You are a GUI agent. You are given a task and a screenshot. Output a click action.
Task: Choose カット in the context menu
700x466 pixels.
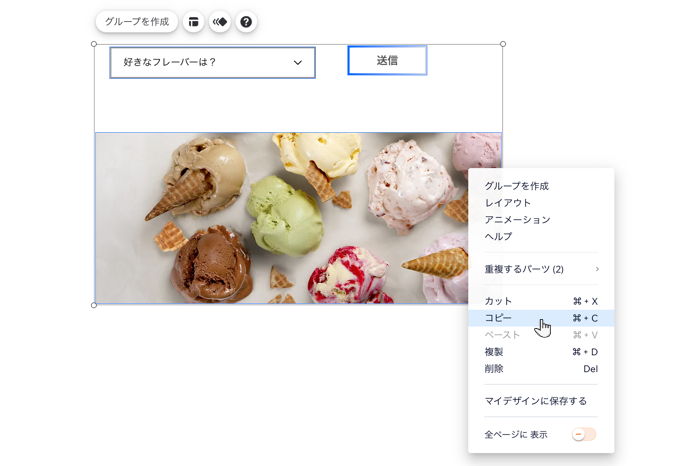coord(541,301)
